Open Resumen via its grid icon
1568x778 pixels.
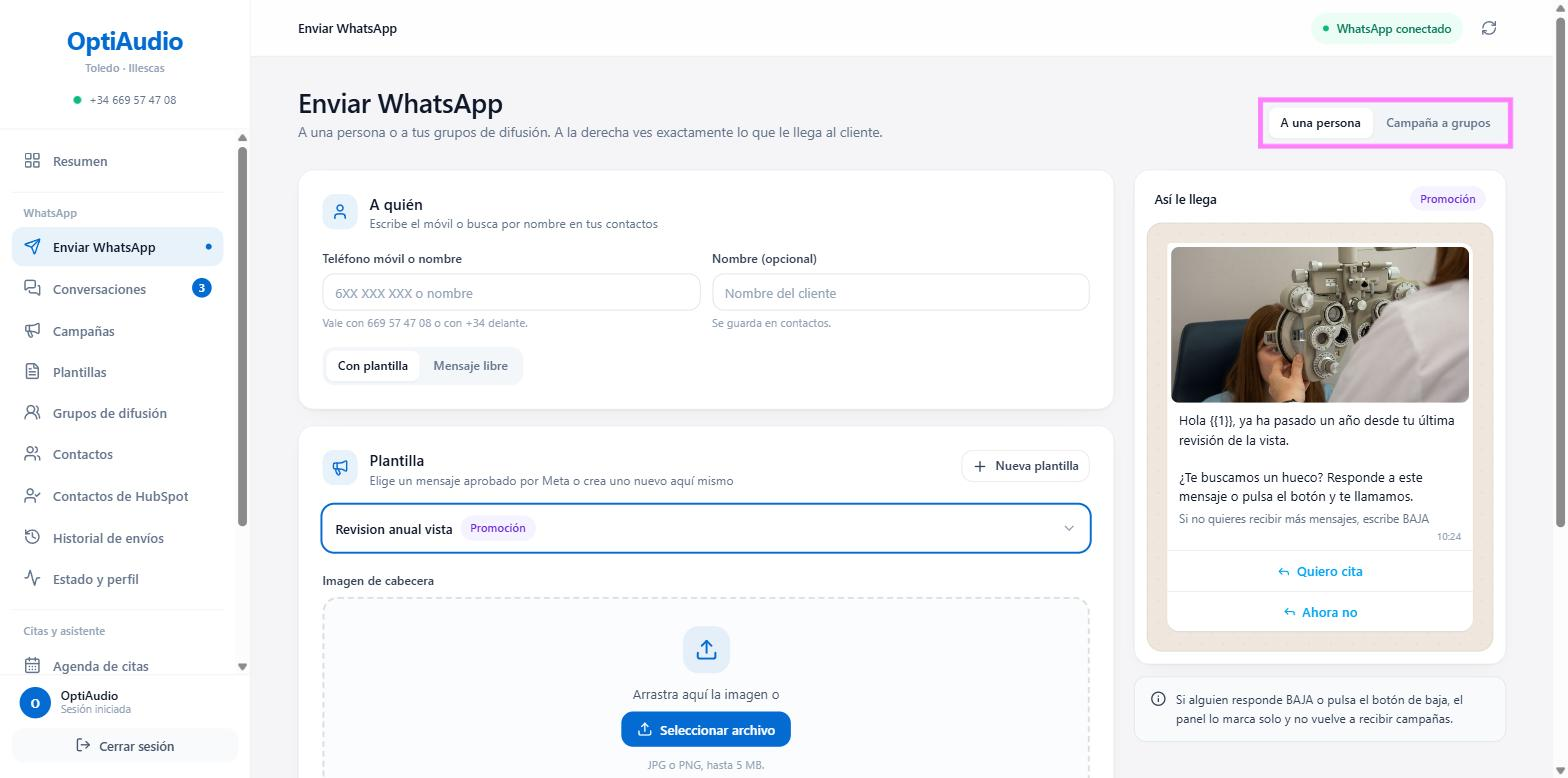32,161
